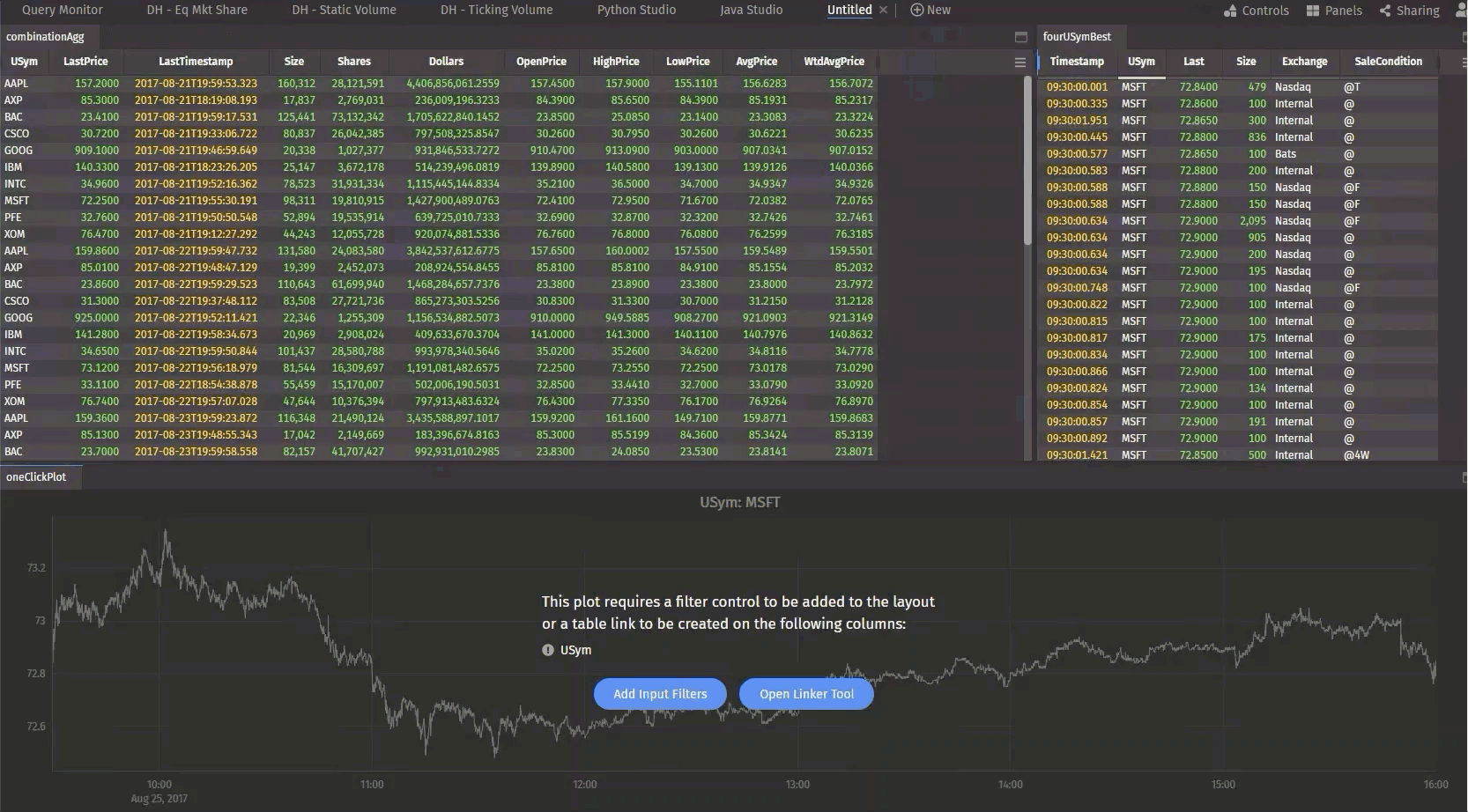Open the Query Monitor tab
Viewport: 1468px width, 812px height.
coord(62,10)
